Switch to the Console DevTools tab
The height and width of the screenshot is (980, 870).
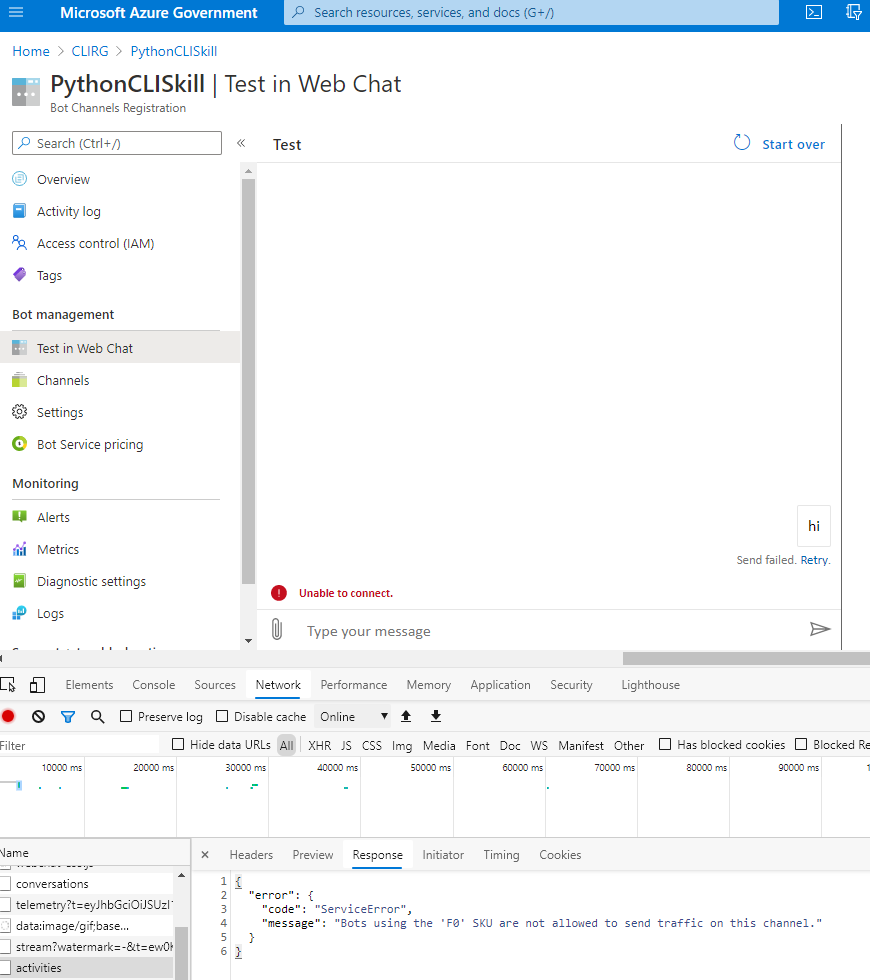point(154,685)
